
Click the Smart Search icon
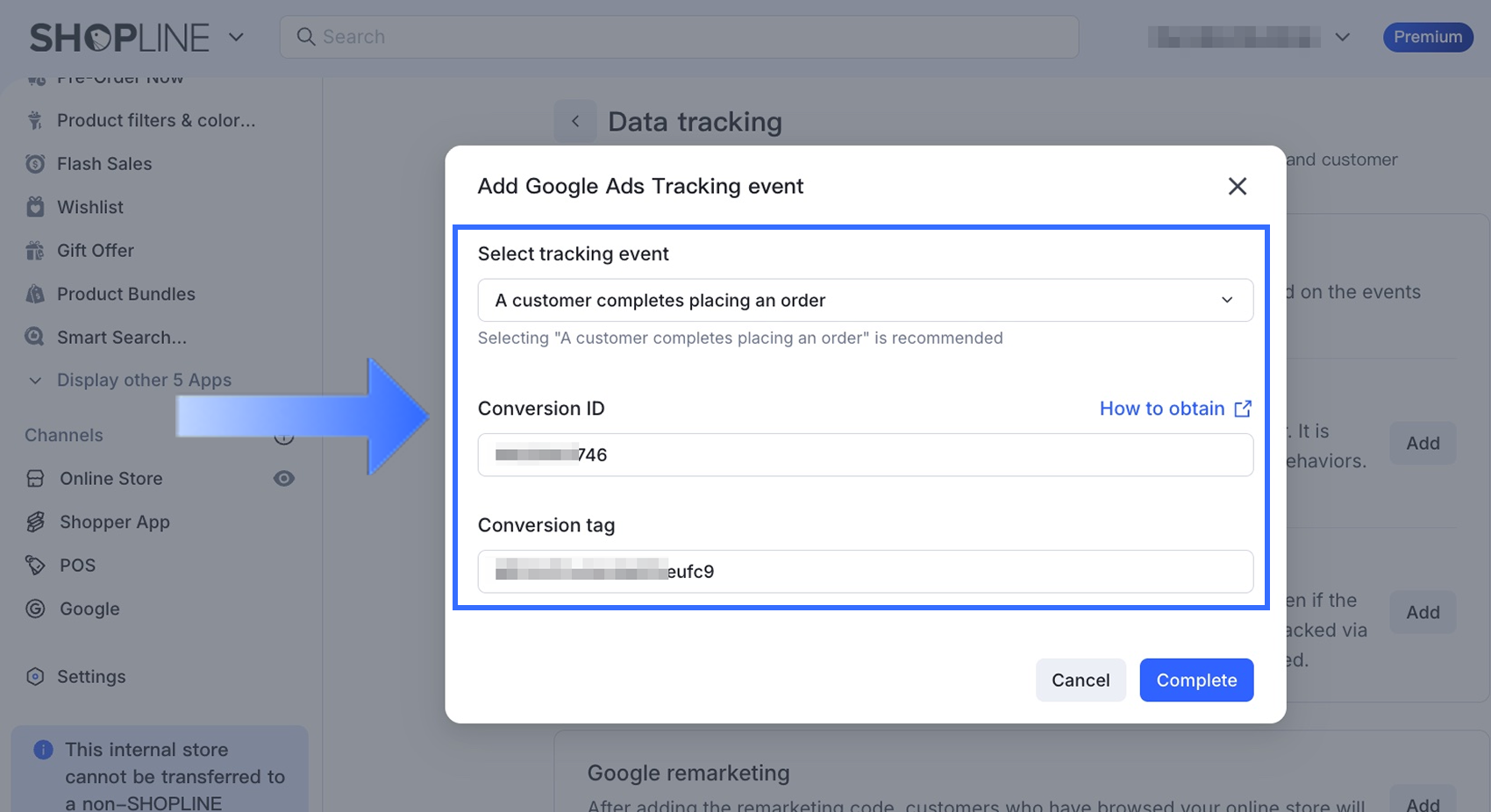pos(35,337)
